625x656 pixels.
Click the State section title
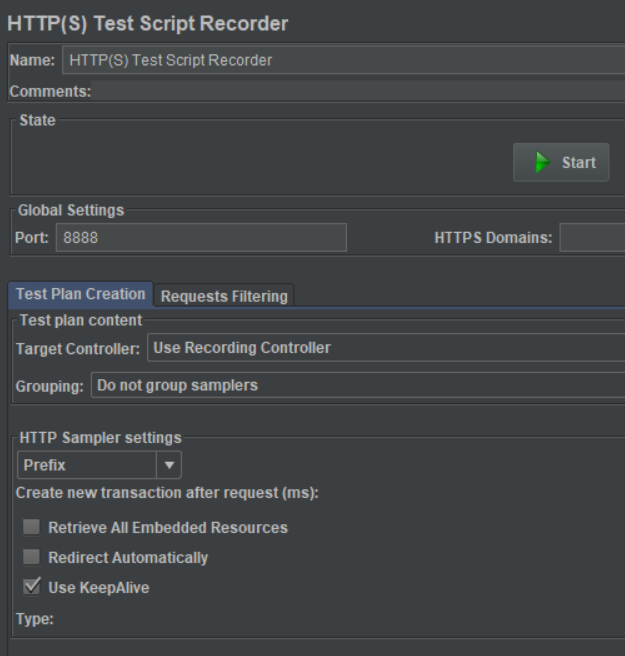[37, 121]
